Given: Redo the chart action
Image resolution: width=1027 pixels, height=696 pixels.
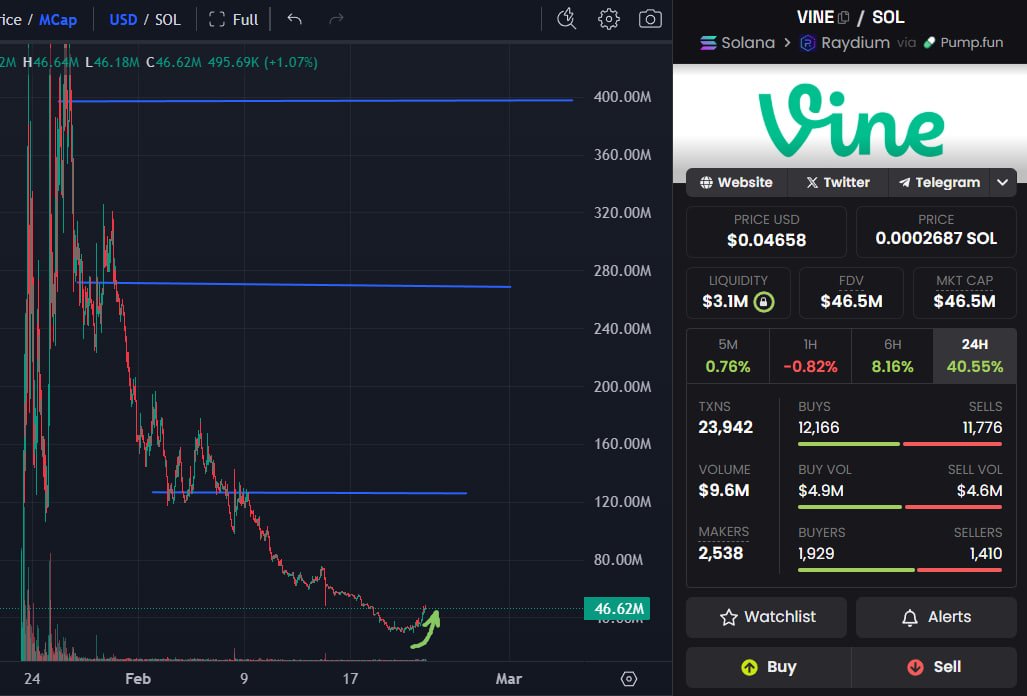Looking at the screenshot, I should [x=336, y=20].
